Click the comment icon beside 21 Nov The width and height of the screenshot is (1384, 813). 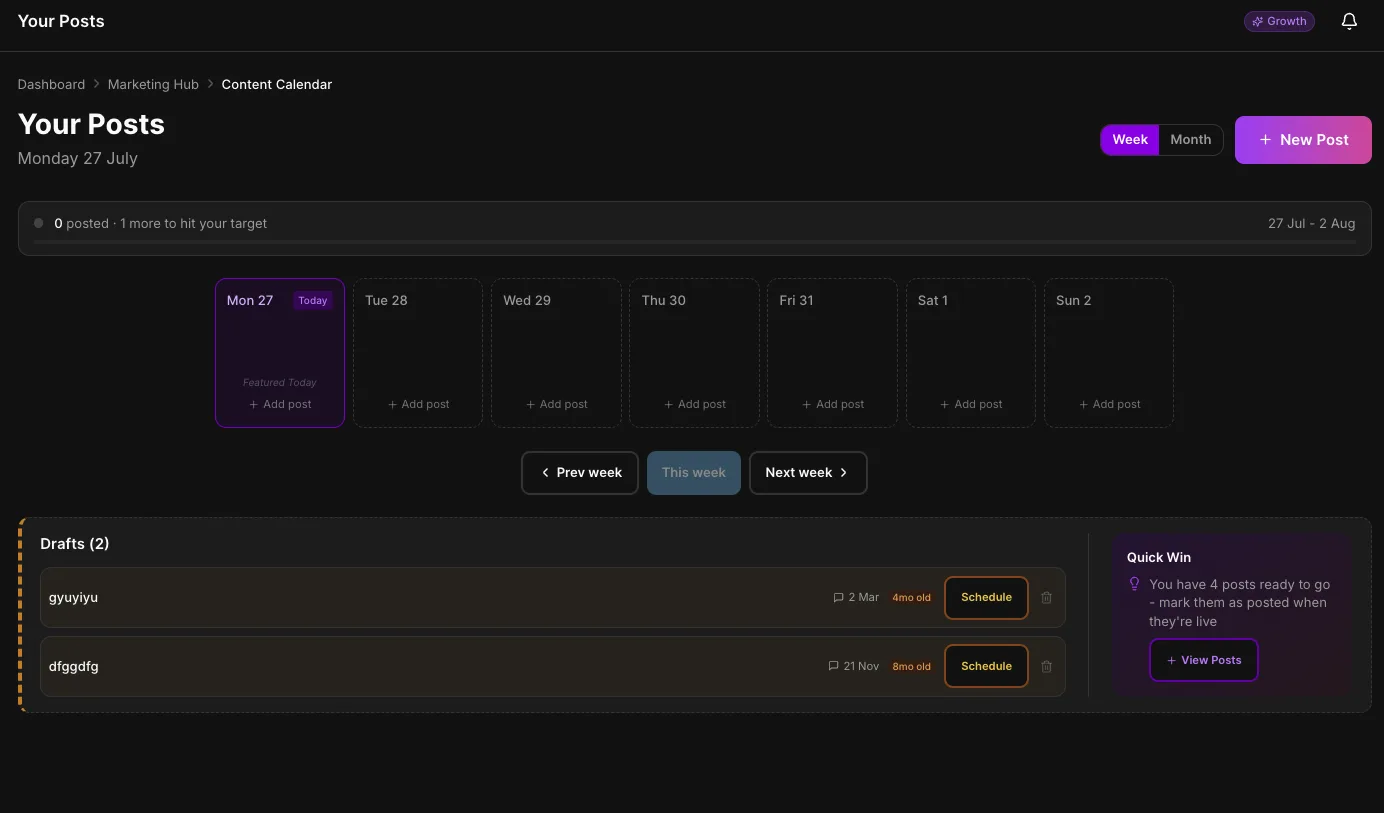click(x=833, y=666)
